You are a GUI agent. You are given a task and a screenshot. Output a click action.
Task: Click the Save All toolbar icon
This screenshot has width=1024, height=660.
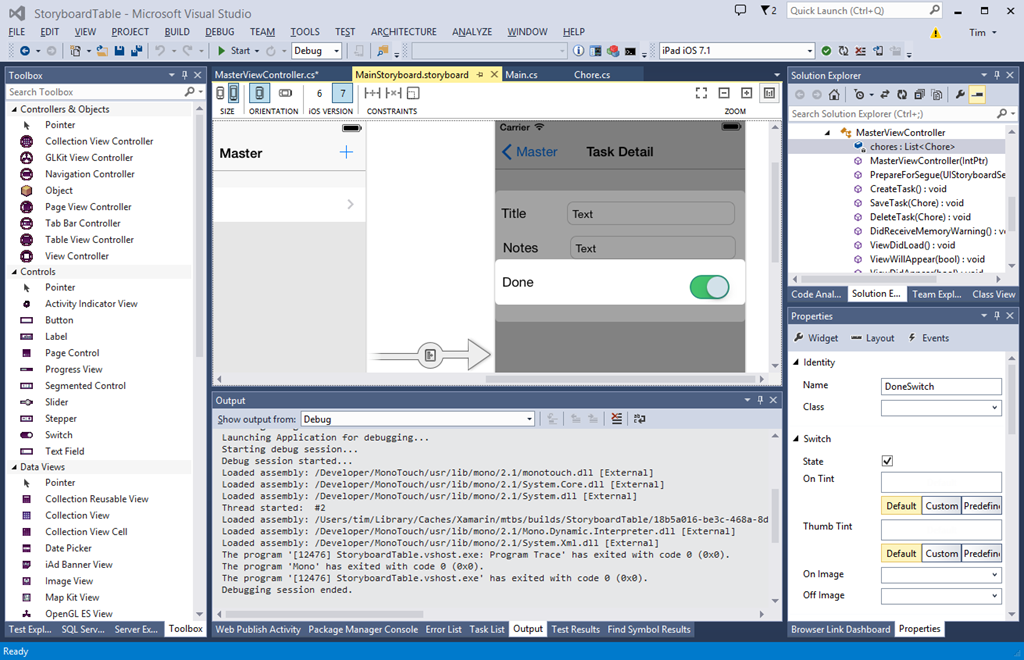(x=136, y=51)
